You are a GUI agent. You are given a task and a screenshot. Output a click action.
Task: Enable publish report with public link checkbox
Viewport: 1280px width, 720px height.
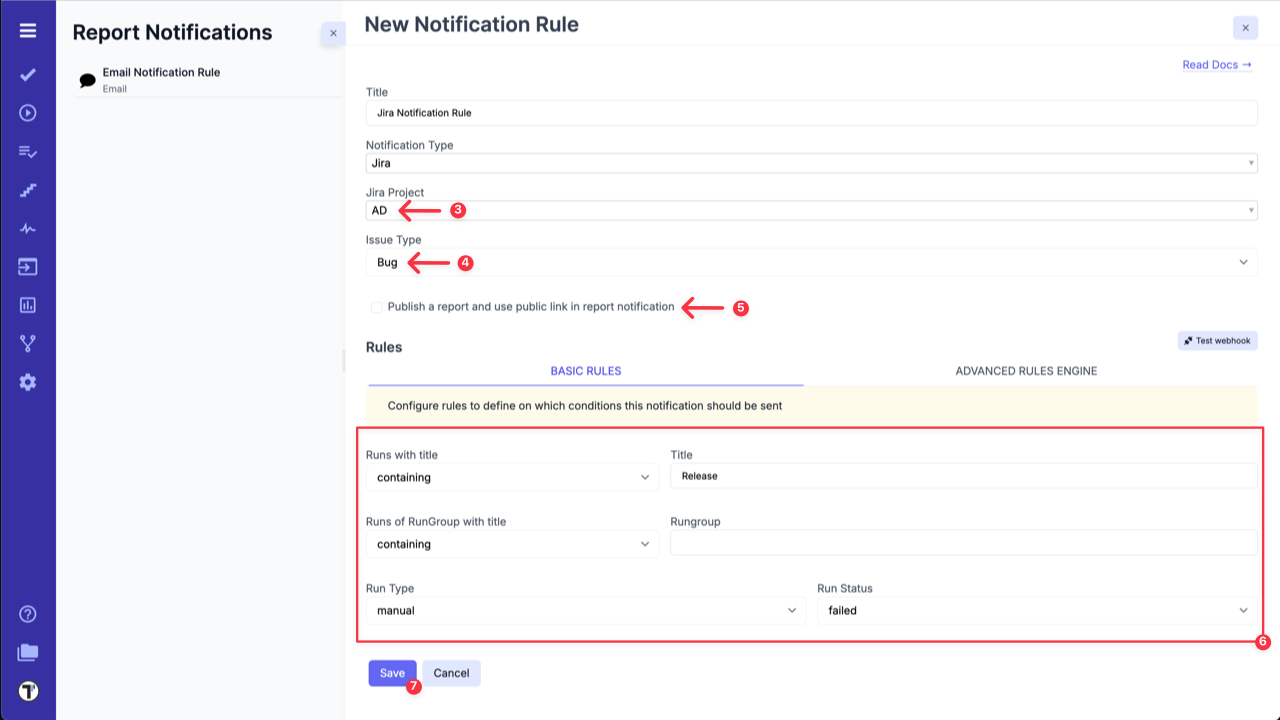pos(377,306)
